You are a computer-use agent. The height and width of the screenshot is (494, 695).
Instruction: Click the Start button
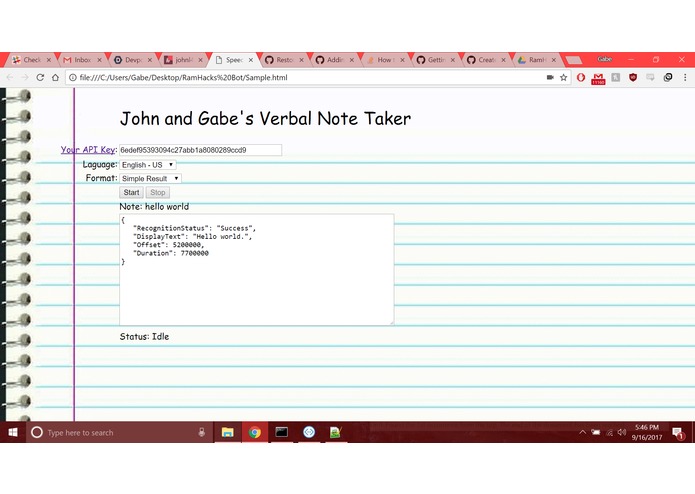[131, 192]
